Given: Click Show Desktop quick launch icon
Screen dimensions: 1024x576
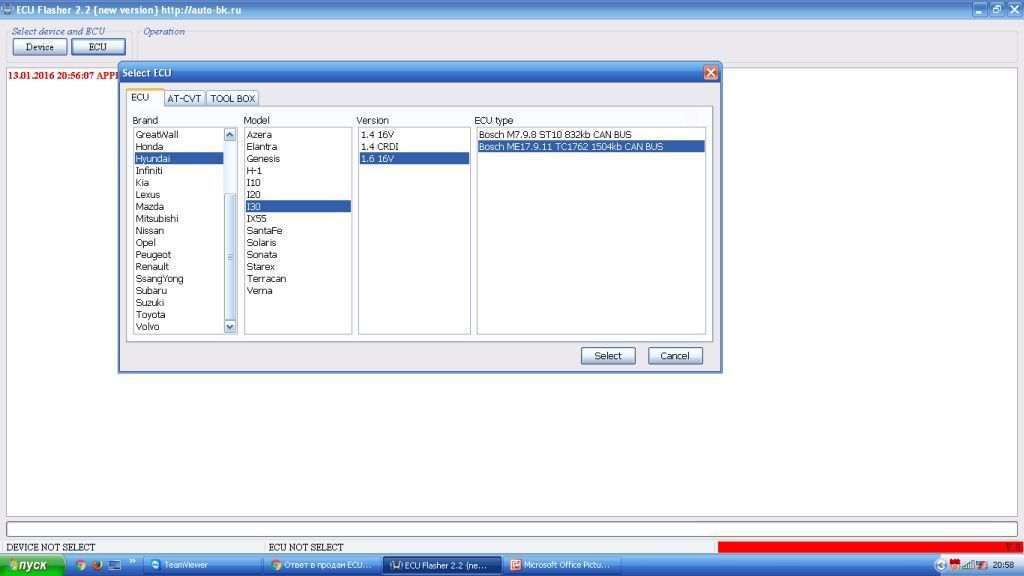Looking at the screenshot, I should (114, 565).
